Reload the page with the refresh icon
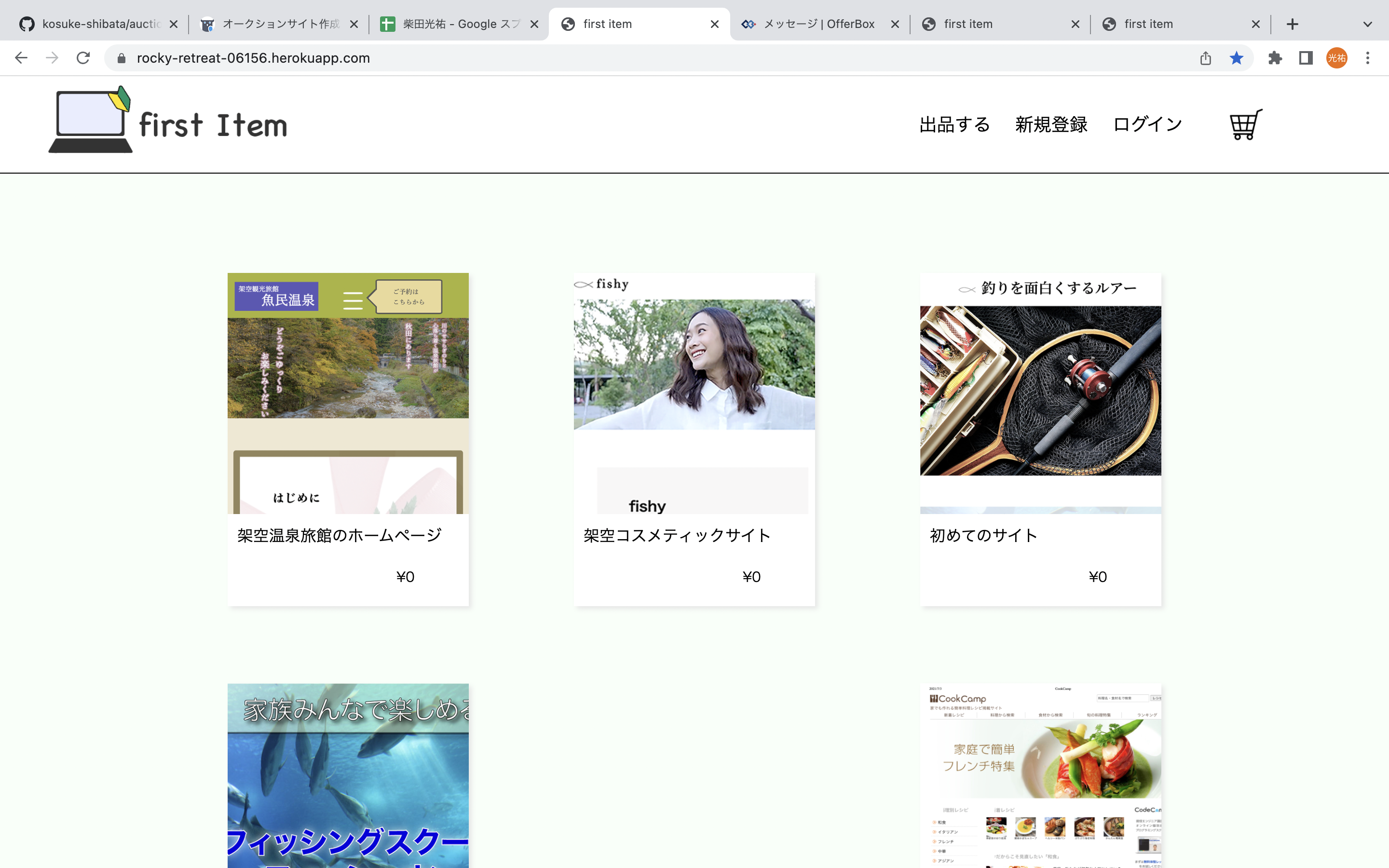1389x868 pixels. click(x=83, y=58)
